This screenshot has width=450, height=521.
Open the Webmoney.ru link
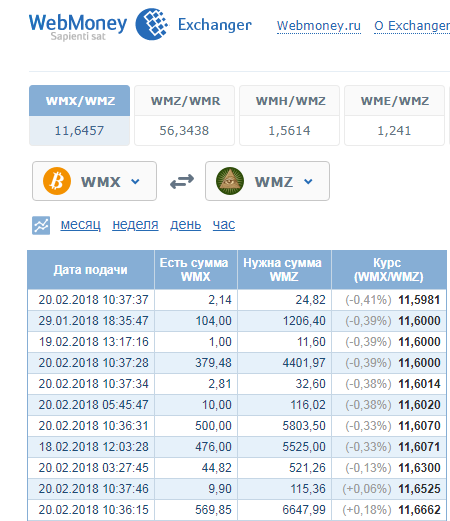point(319,26)
